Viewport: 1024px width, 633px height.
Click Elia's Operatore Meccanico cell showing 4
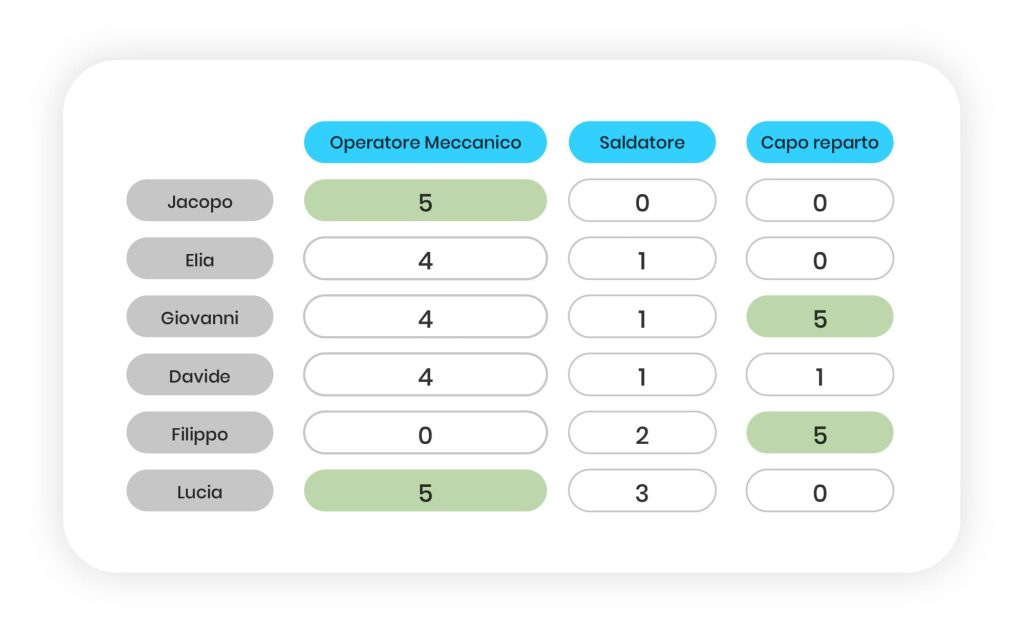425,259
